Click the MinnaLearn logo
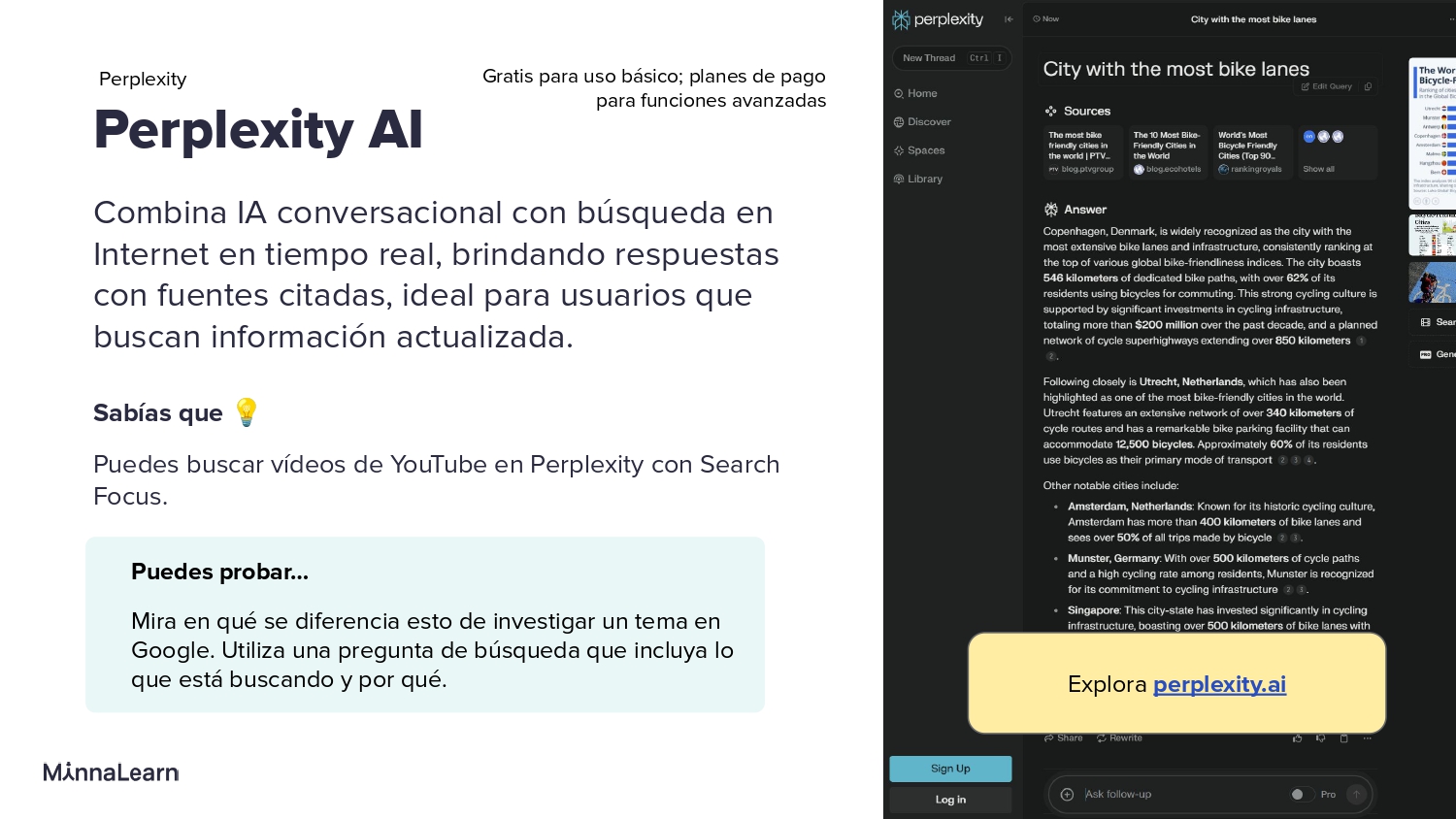 pos(111,772)
